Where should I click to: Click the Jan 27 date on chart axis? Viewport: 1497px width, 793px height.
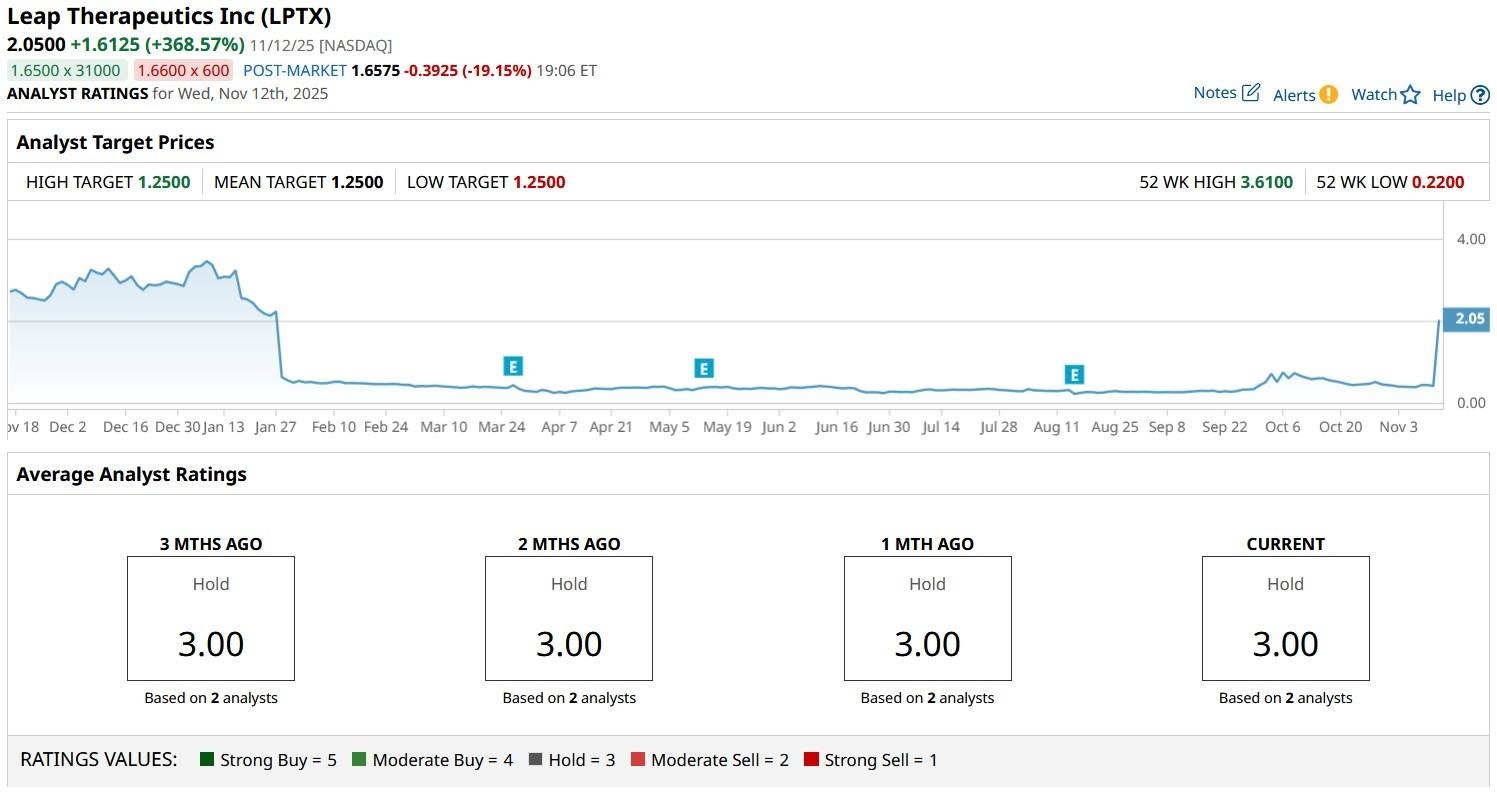tap(276, 426)
